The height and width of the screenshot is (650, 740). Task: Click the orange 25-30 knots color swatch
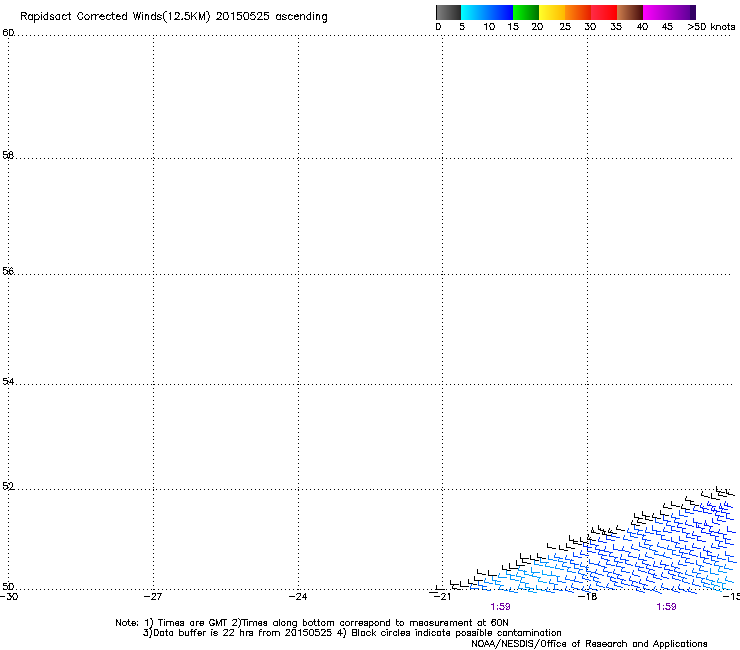(x=578, y=12)
